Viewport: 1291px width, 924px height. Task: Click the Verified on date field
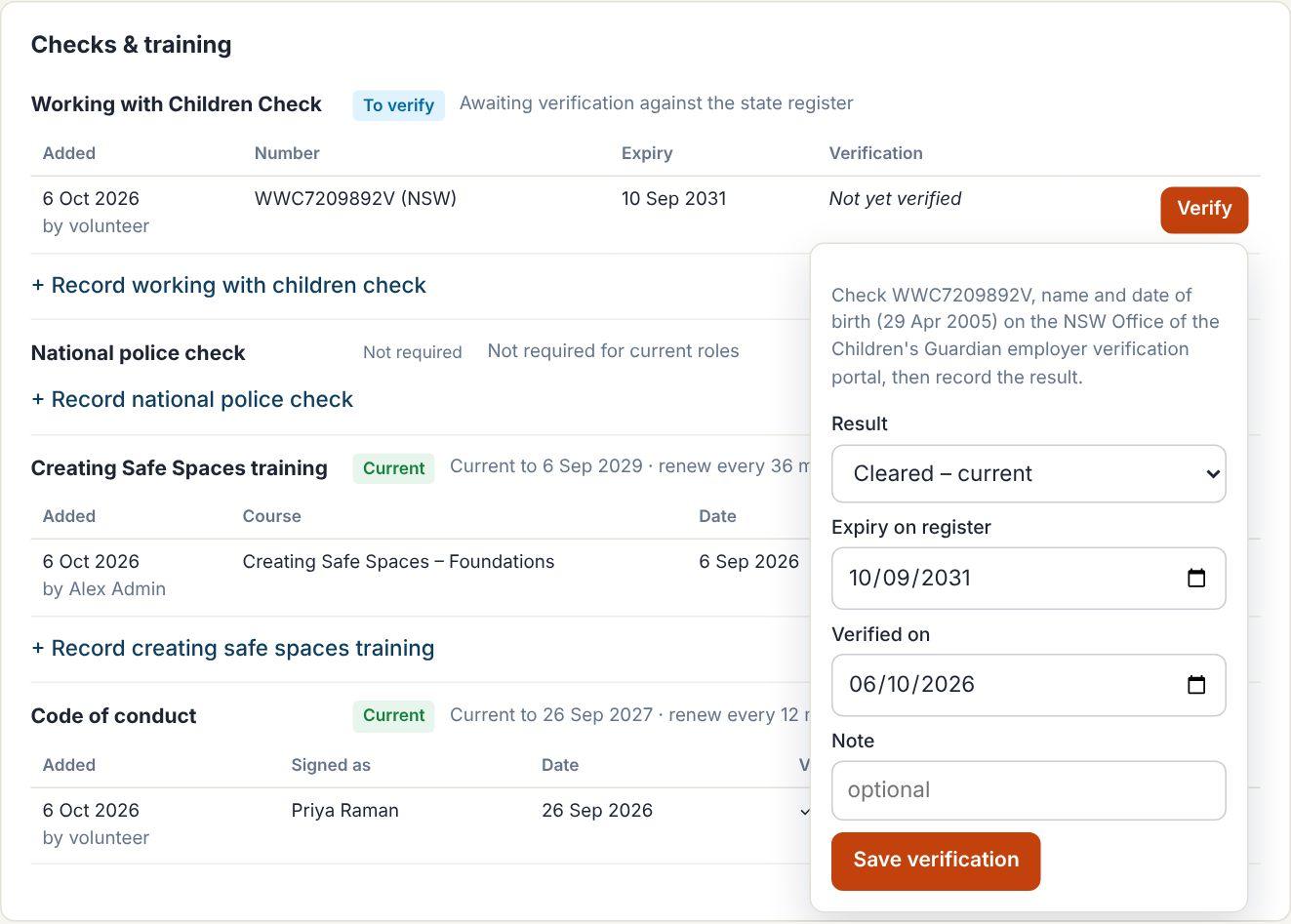[x=1029, y=685]
